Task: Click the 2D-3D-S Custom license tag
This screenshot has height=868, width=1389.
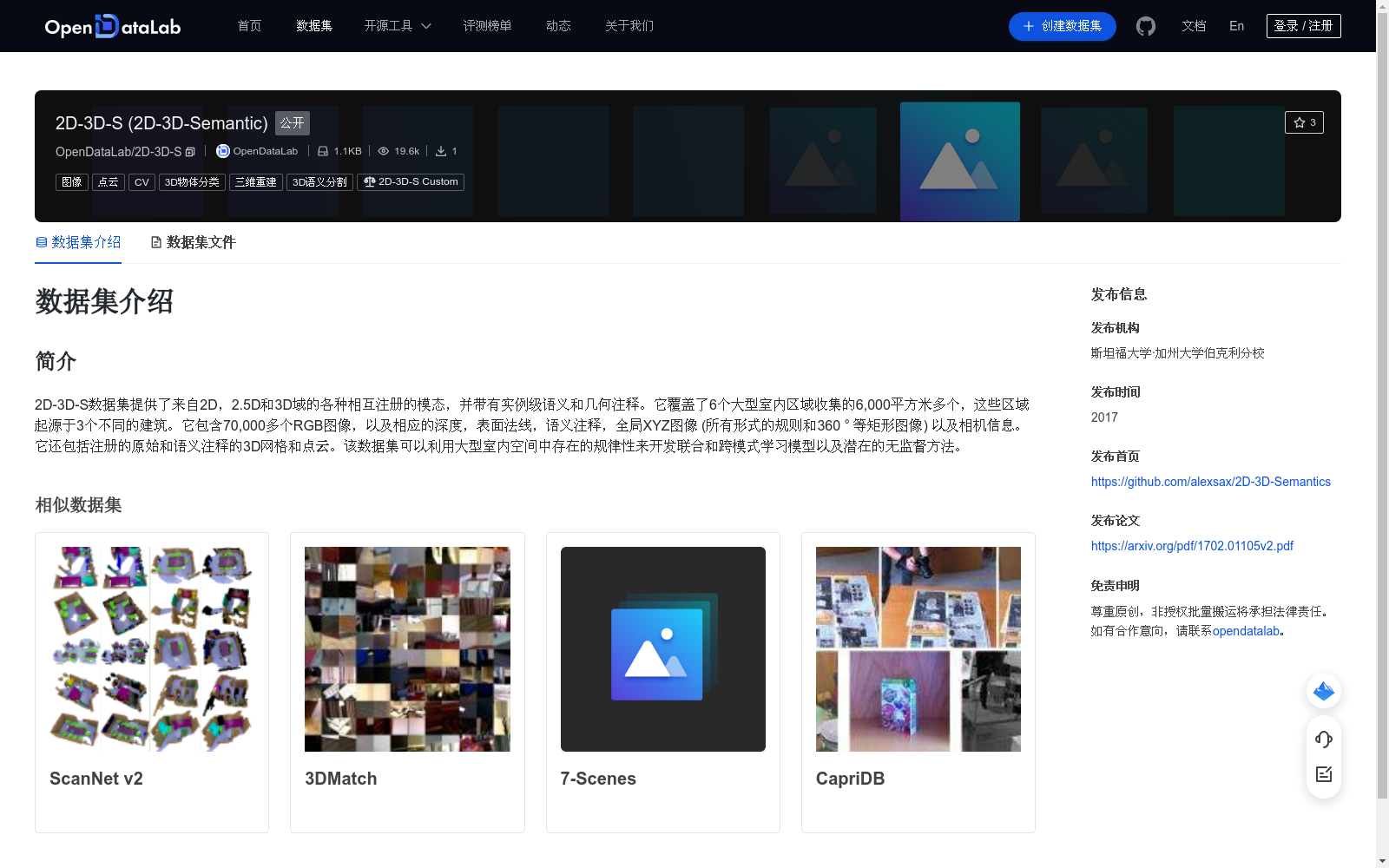Action: pos(411,182)
